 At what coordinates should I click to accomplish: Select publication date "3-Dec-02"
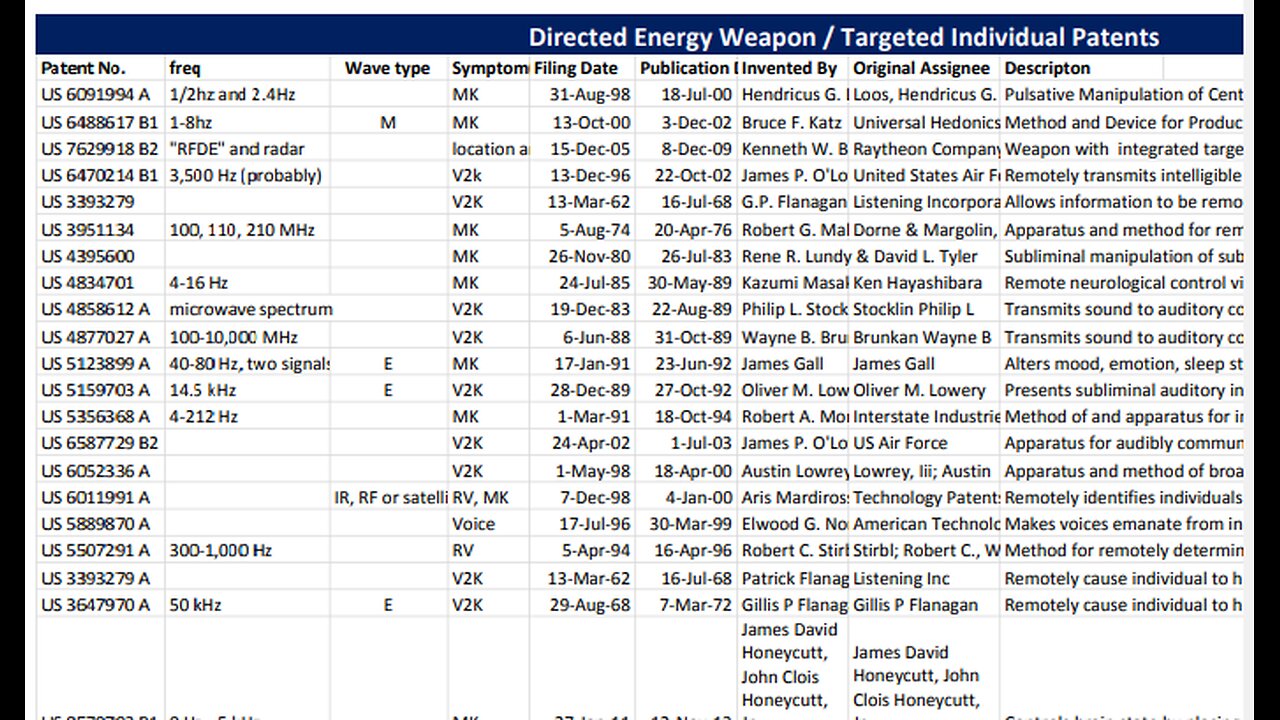pos(697,122)
